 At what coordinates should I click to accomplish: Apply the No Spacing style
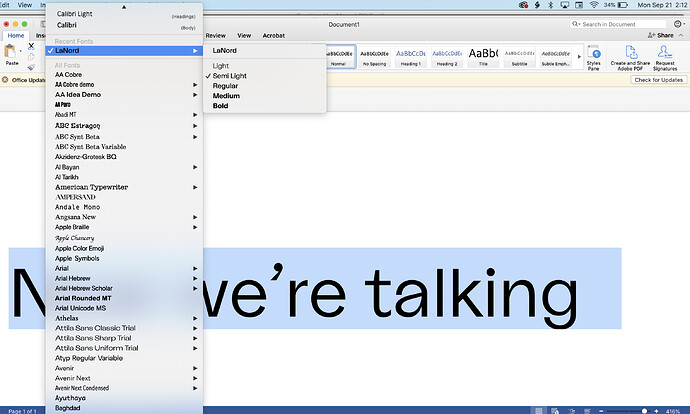[x=374, y=57]
